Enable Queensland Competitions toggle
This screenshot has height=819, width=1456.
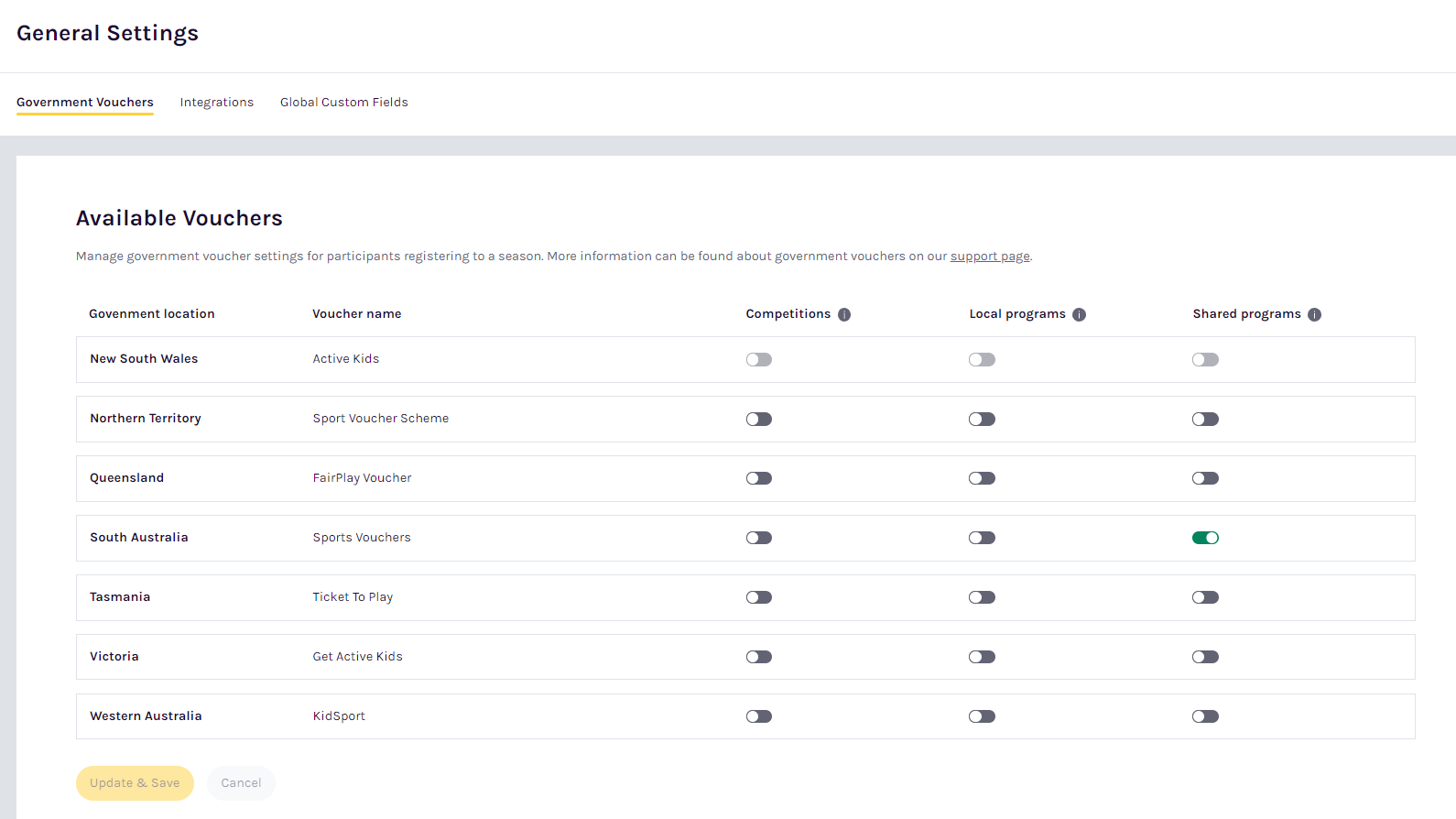coord(759,478)
